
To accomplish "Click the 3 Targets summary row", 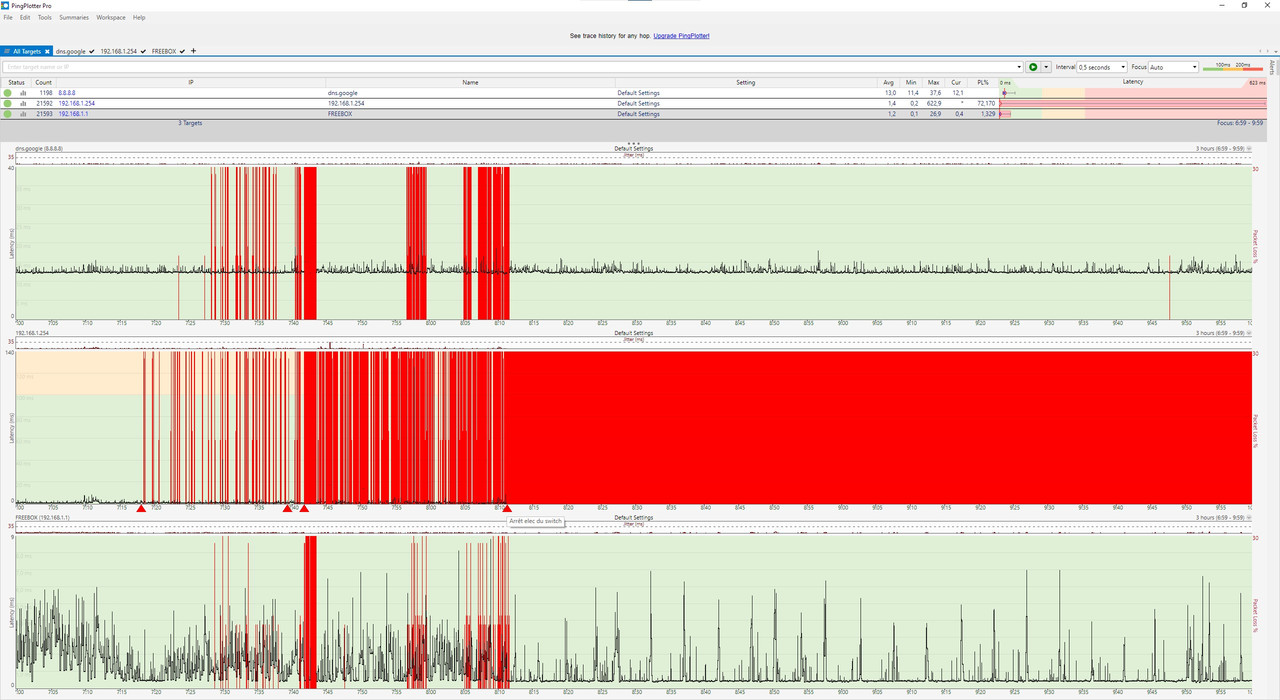I will [x=190, y=123].
